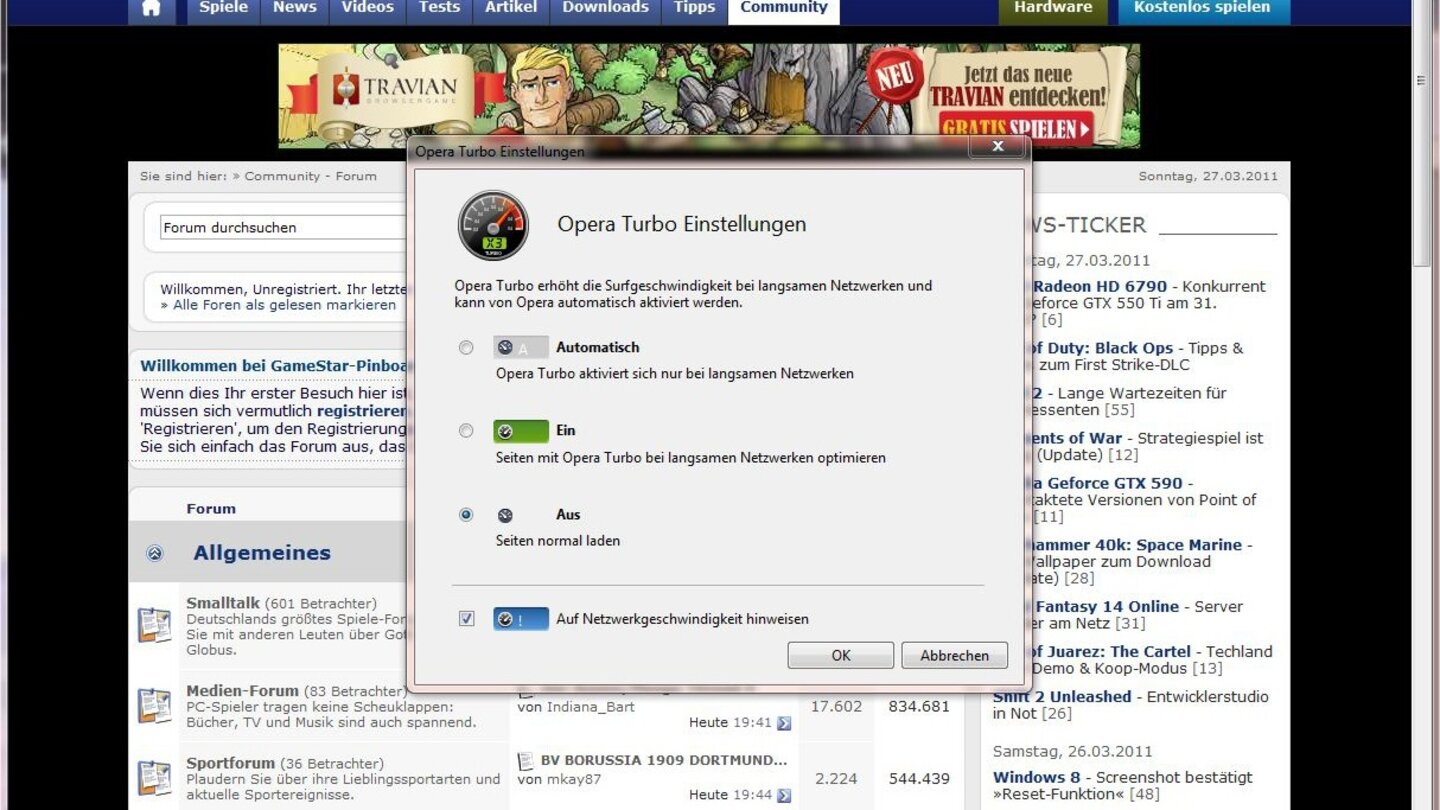
Task: Click the grey Automatisch mode icon
Action: [520, 348]
